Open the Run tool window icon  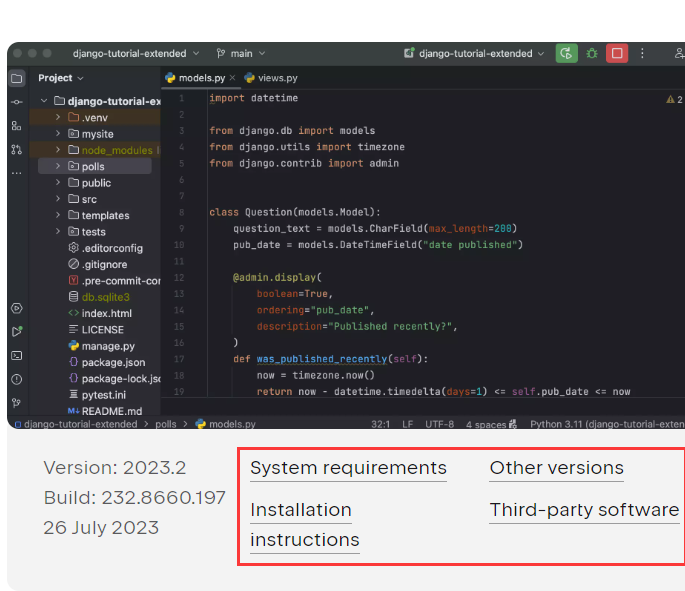pyautogui.click(x=17, y=332)
